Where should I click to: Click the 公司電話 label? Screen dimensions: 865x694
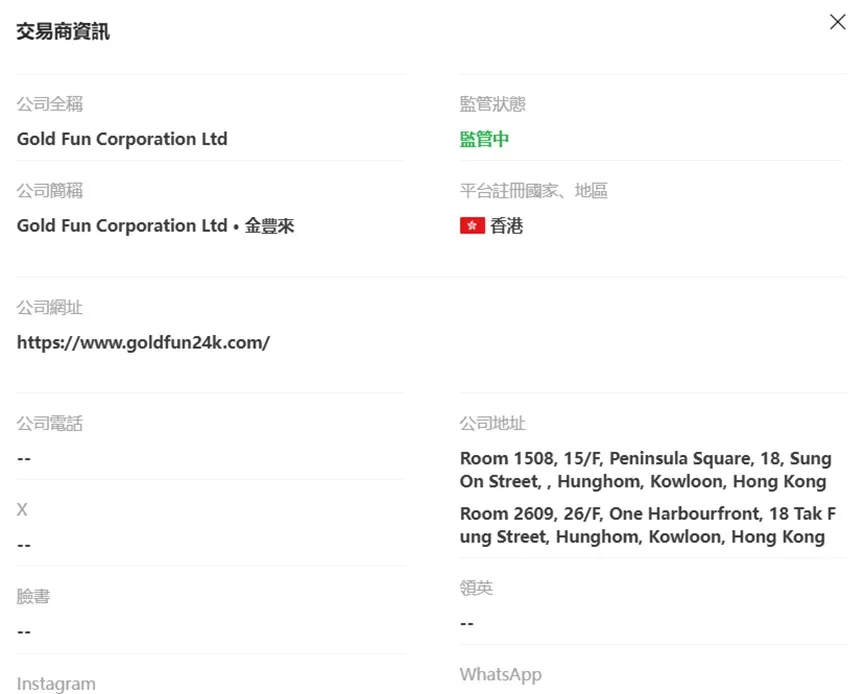click(50, 423)
